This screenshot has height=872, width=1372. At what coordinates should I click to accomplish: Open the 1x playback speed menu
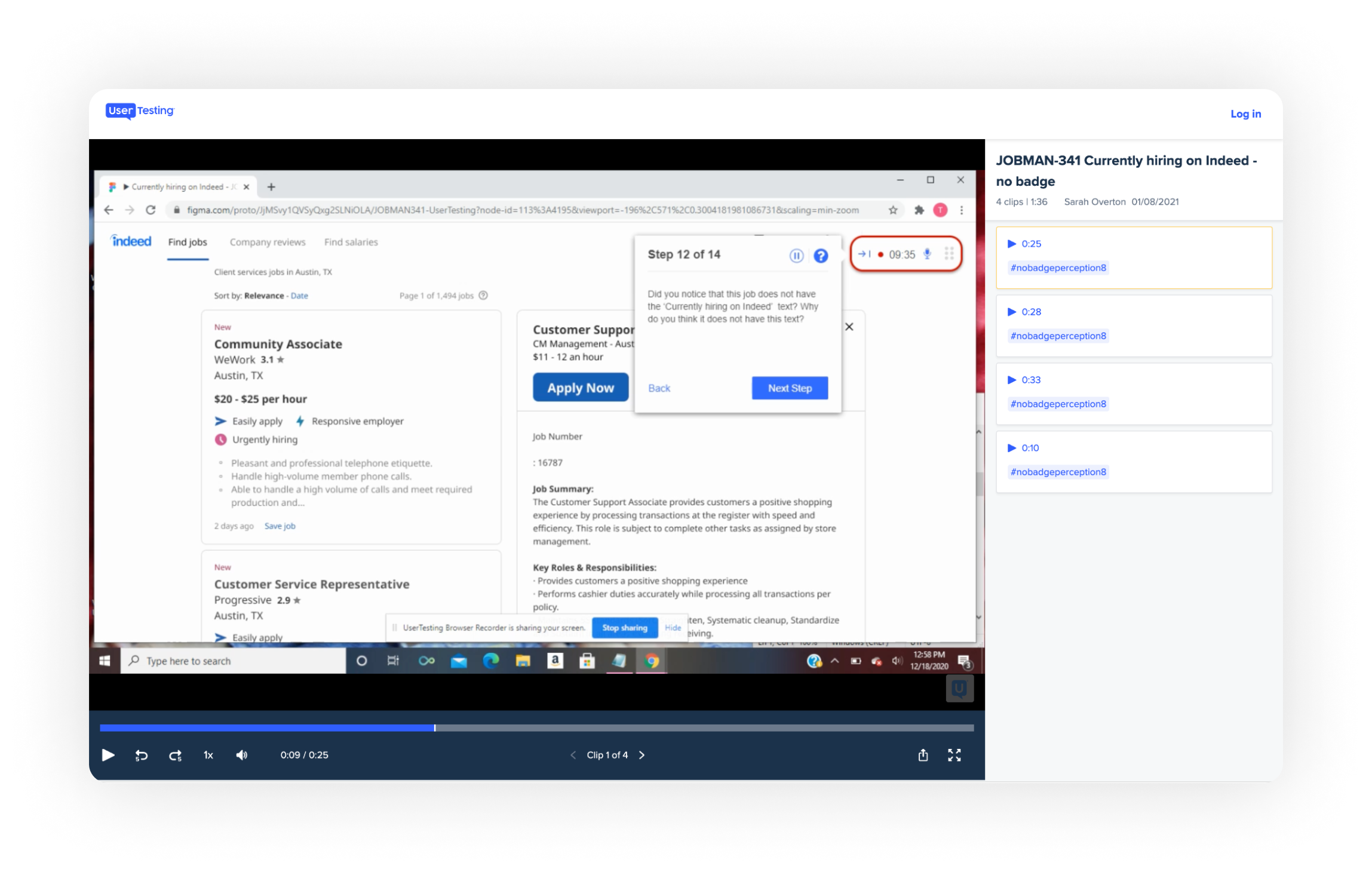(x=208, y=755)
